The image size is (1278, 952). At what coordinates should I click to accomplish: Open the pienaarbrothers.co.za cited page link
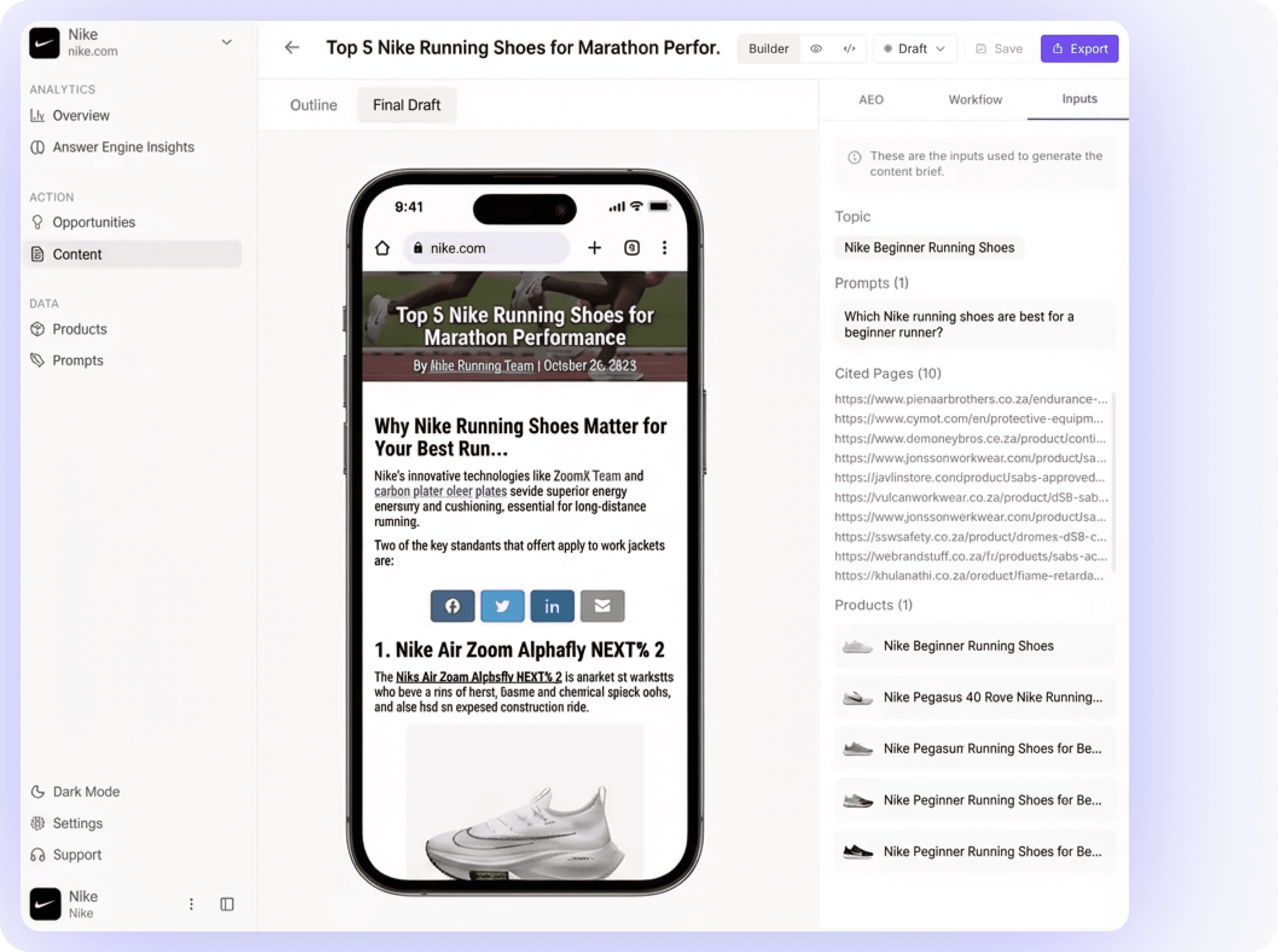click(x=970, y=399)
